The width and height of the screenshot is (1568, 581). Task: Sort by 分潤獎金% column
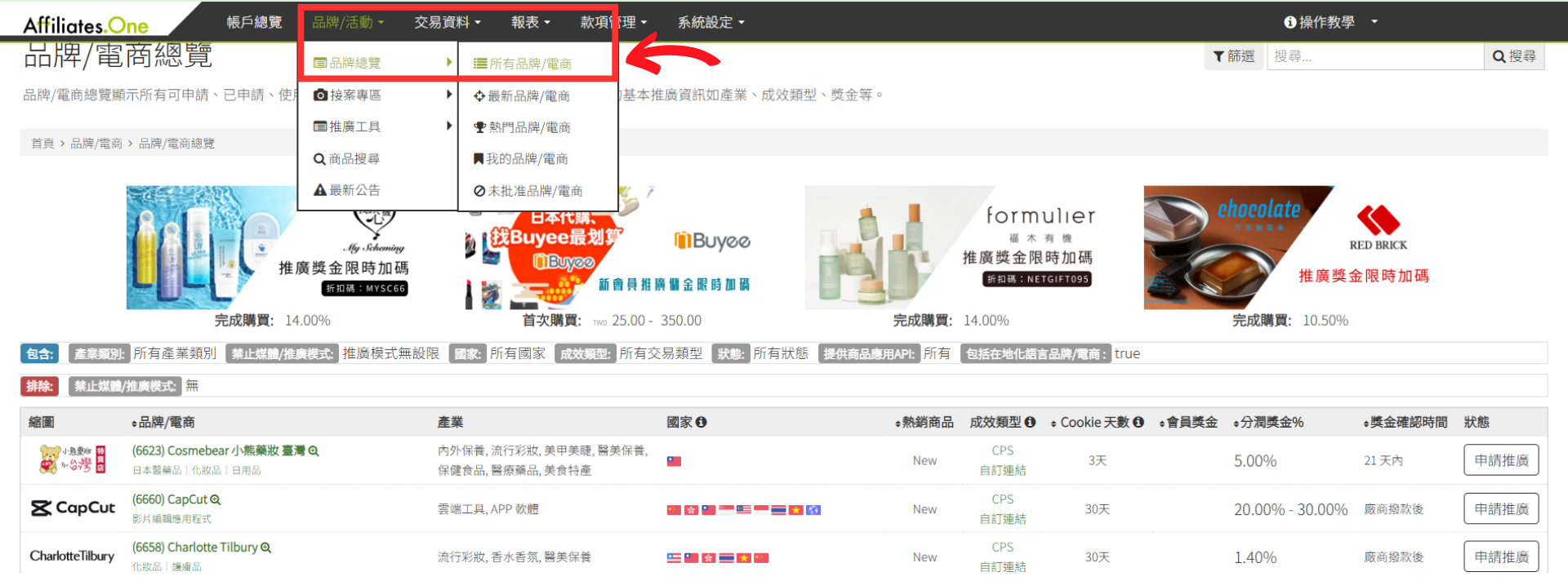(1268, 423)
